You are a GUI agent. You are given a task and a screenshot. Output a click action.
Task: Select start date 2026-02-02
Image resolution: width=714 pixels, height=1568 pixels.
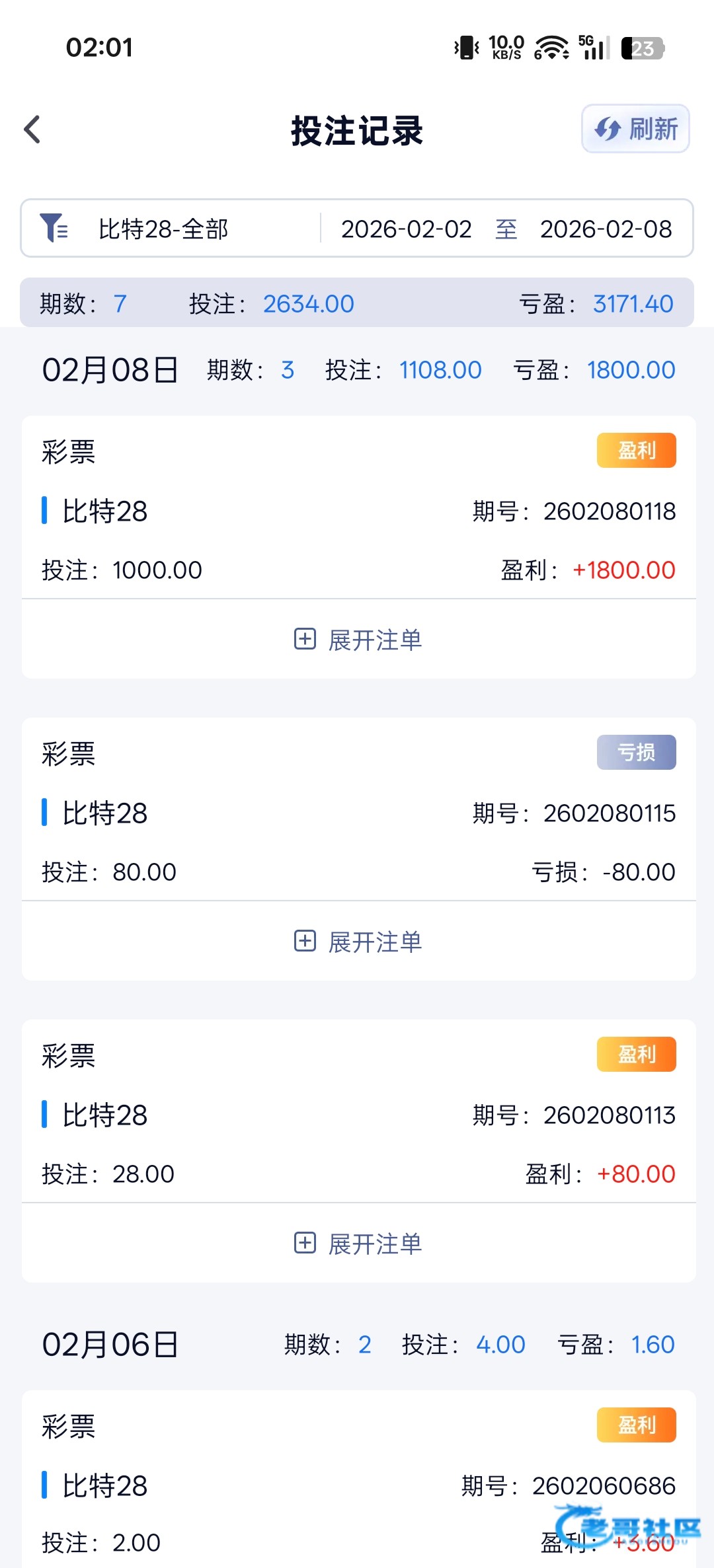(406, 229)
